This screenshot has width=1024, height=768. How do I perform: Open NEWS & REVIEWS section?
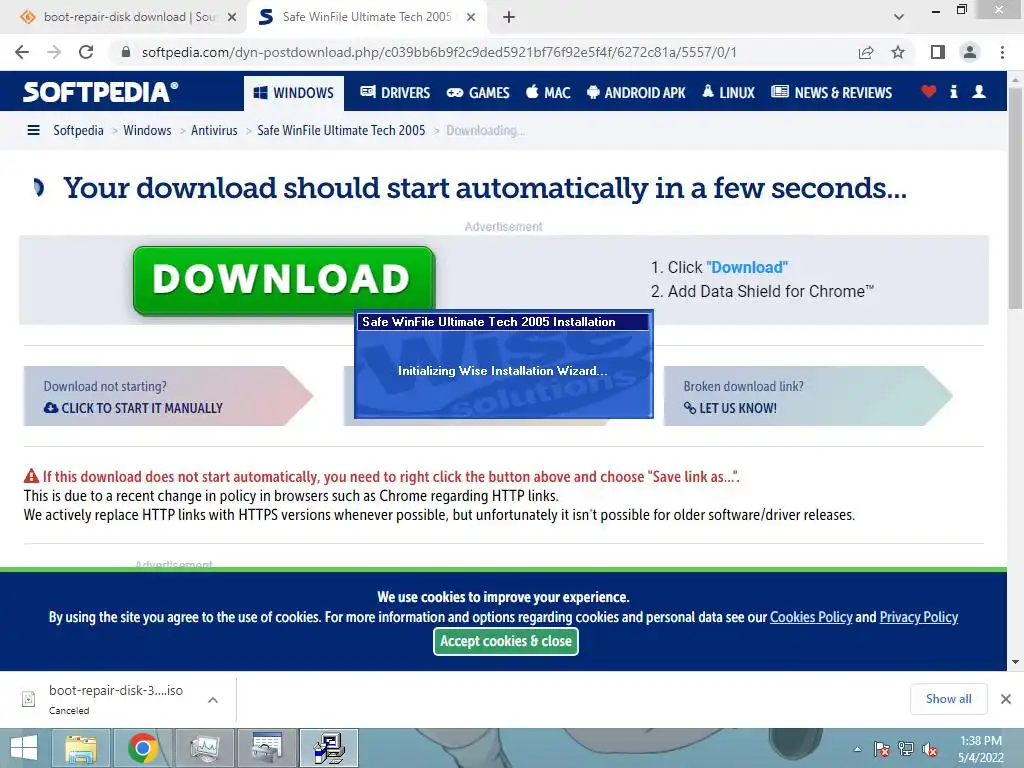(x=831, y=93)
